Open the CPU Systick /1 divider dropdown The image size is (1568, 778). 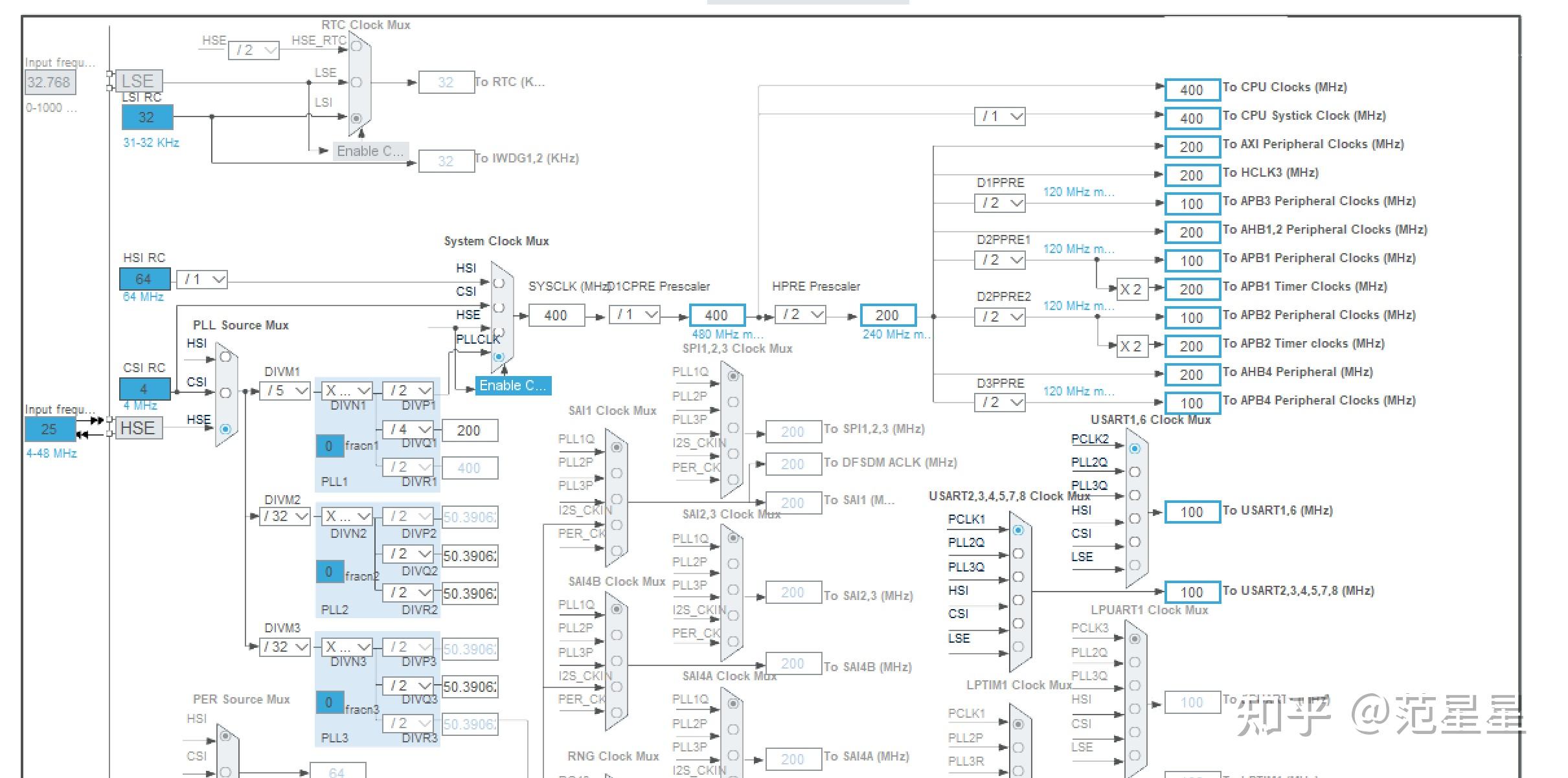pos(1000,117)
